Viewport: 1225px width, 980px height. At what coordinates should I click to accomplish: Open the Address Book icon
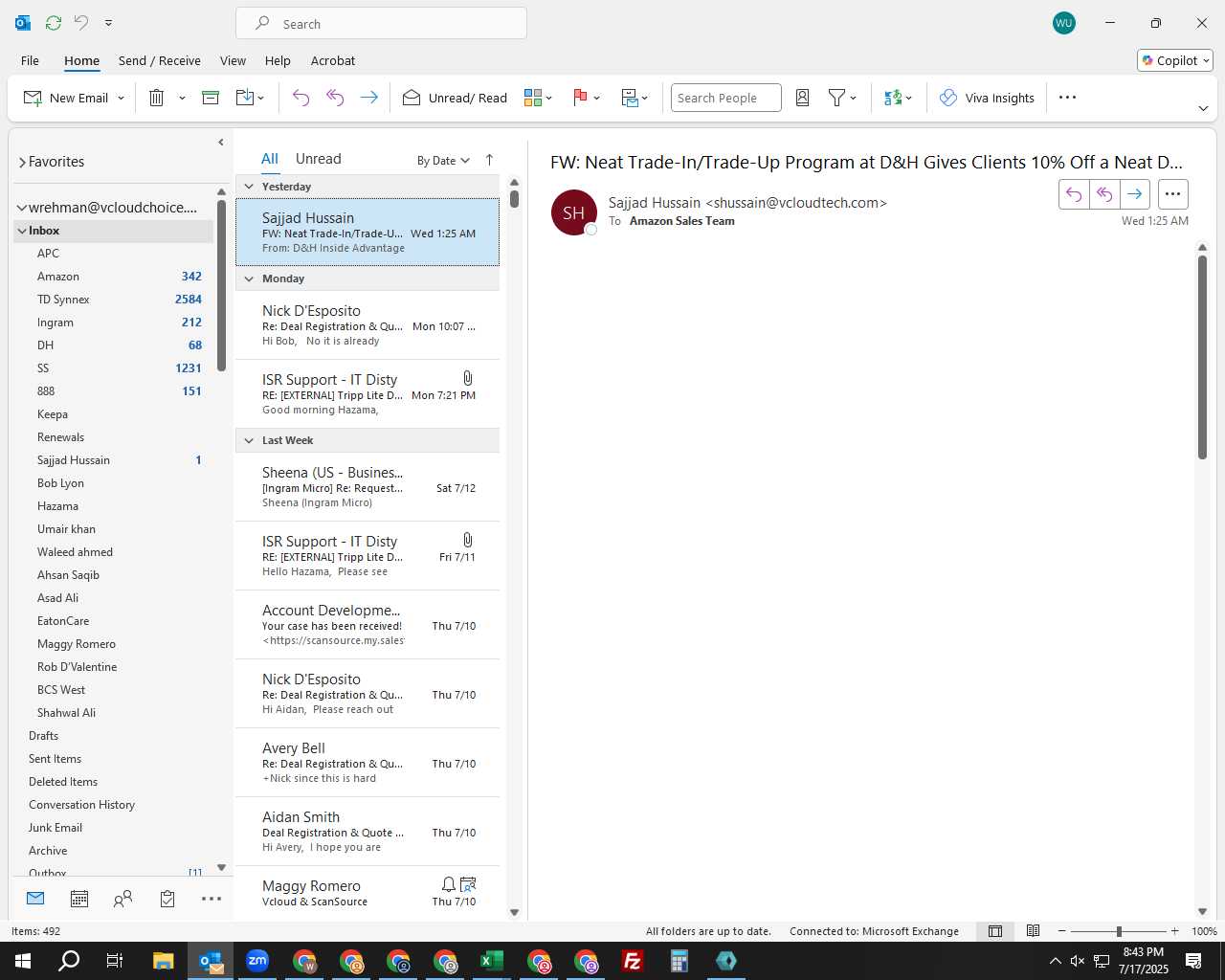pyautogui.click(x=803, y=98)
